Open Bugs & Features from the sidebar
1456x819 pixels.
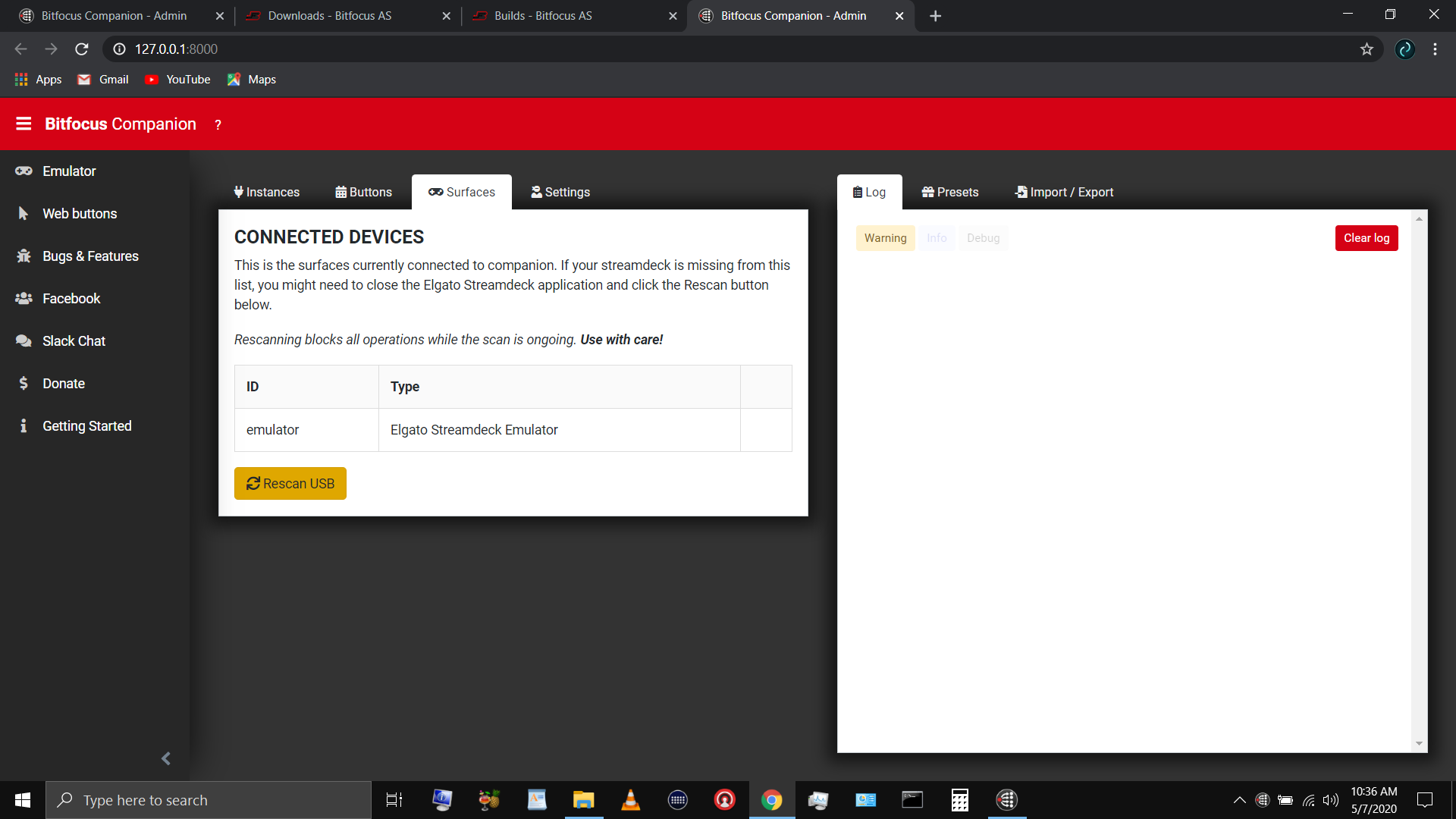tap(89, 256)
